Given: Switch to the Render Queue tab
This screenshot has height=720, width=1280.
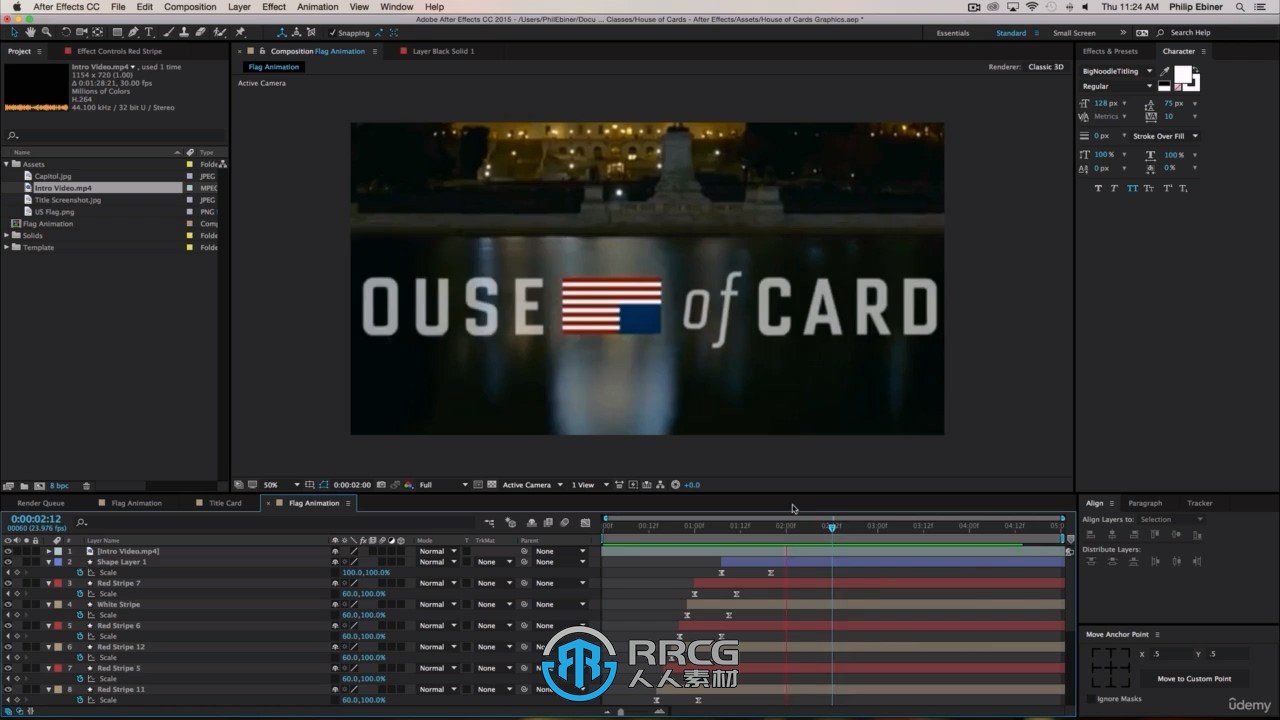Looking at the screenshot, I should (41, 503).
